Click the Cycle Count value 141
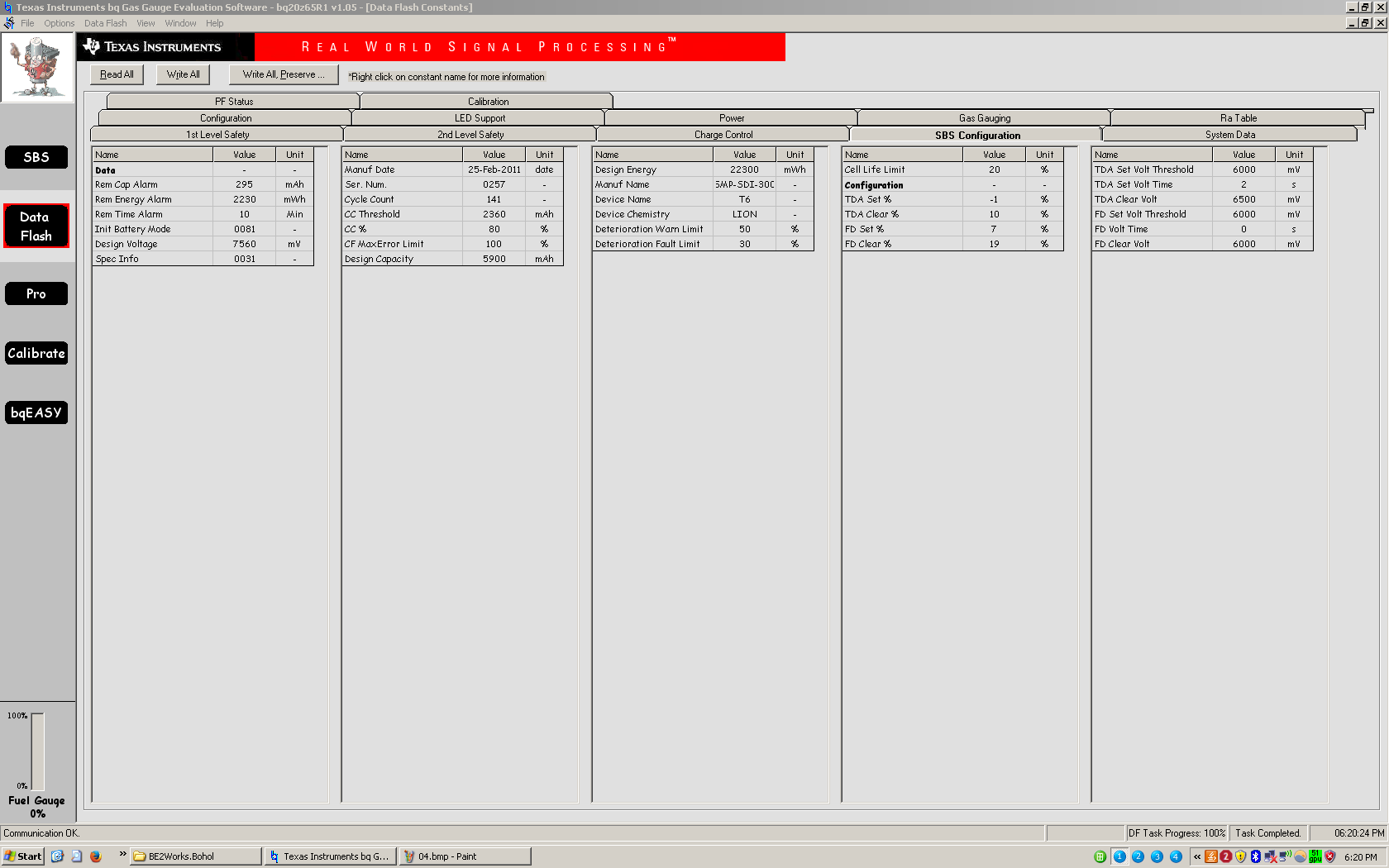 click(494, 199)
